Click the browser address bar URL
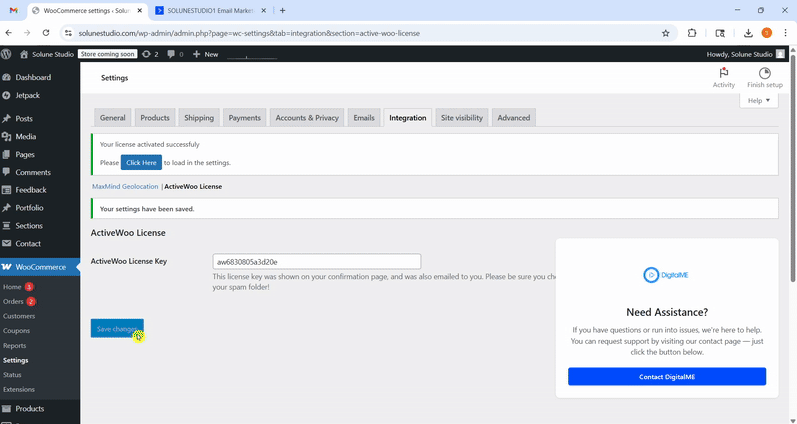The height and width of the screenshot is (424, 797). point(249,33)
